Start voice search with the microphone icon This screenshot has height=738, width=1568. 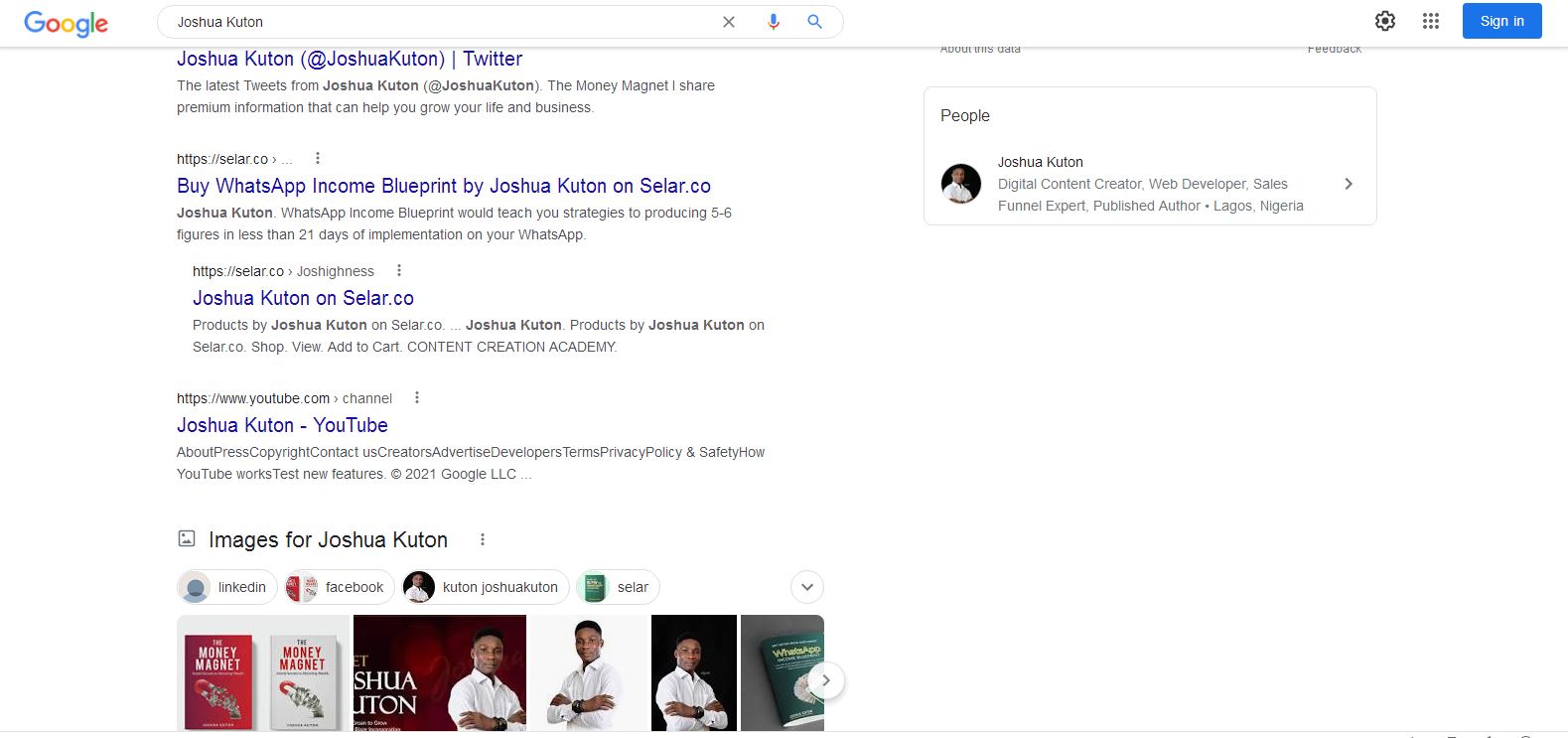(x=774, y=22)
